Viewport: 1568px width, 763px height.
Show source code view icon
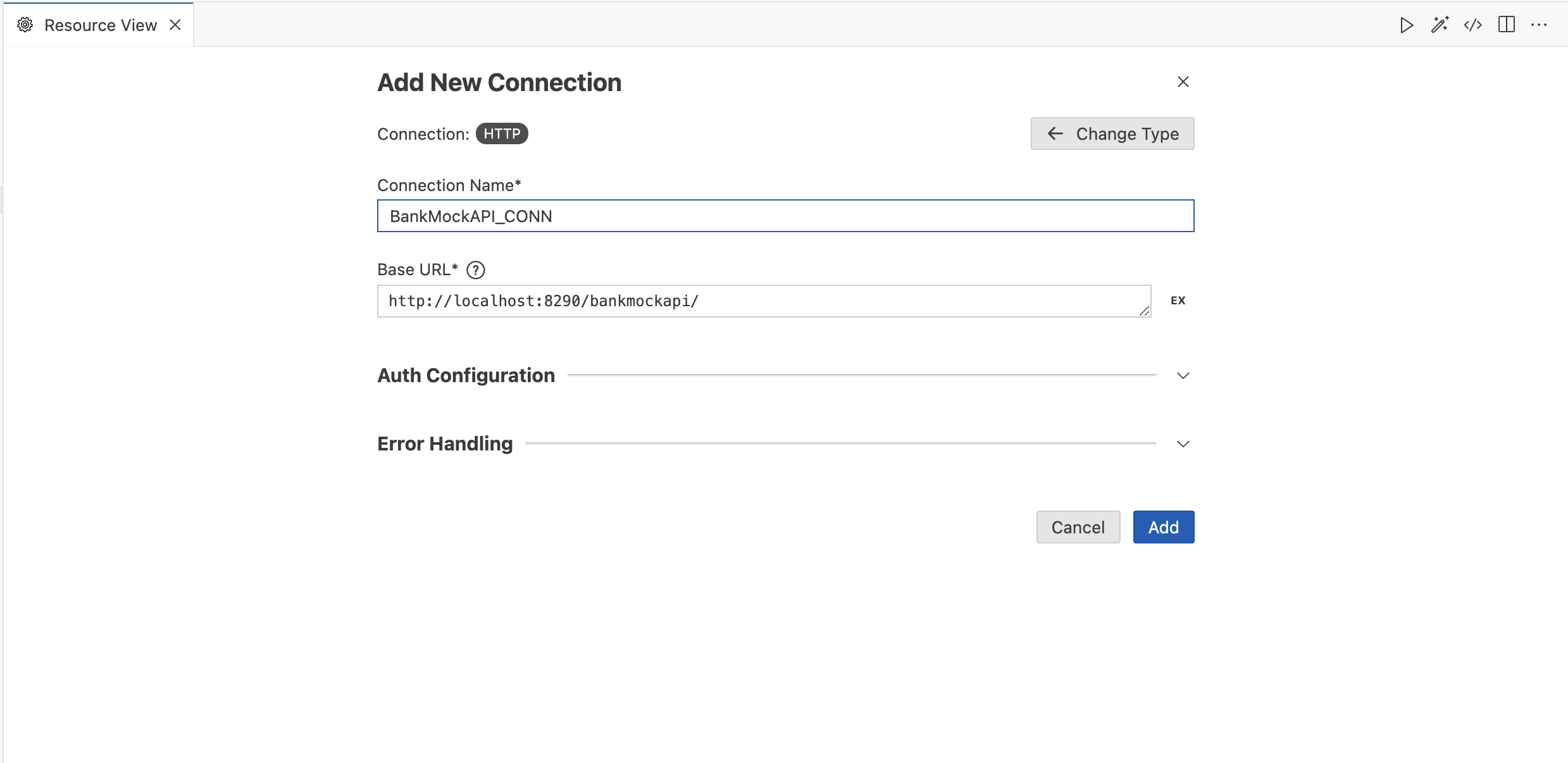(1473, 25)
